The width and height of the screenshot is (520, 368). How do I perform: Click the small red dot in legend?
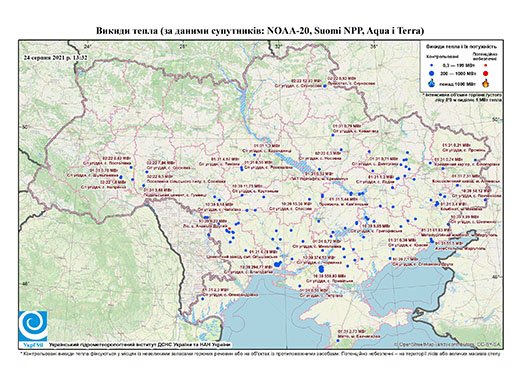tap(486, 65)
